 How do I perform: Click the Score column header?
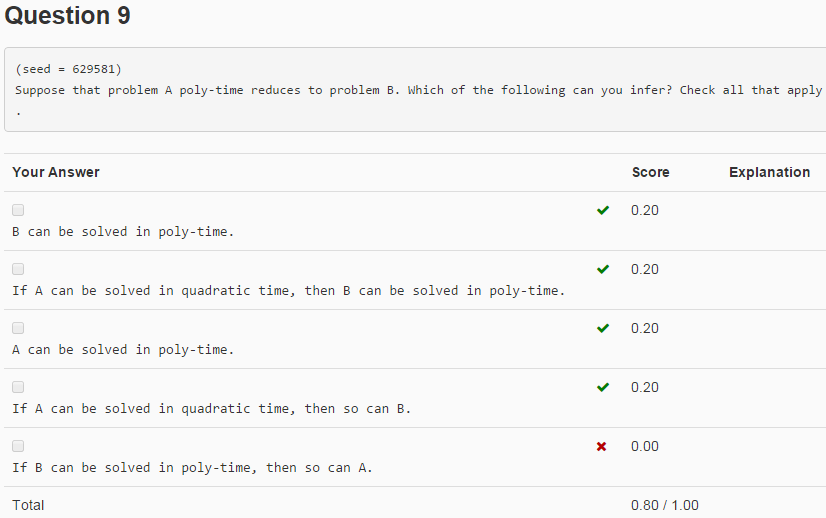[651, 172]
